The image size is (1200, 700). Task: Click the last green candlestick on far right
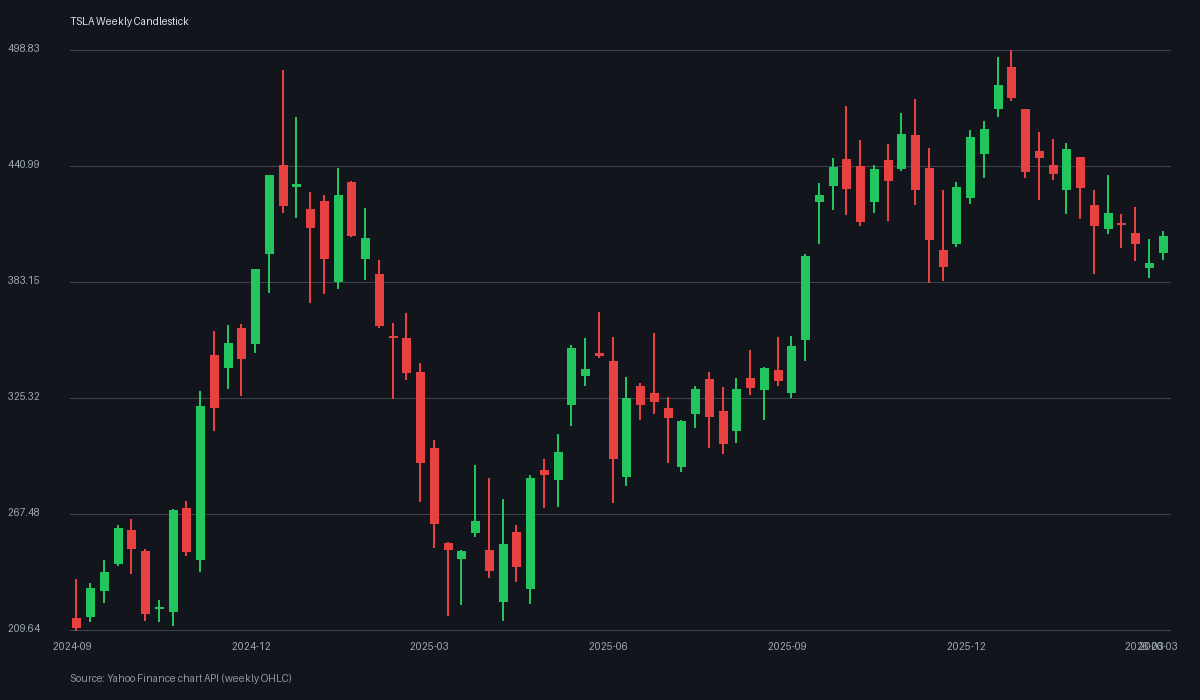(x=1165, y=242)
